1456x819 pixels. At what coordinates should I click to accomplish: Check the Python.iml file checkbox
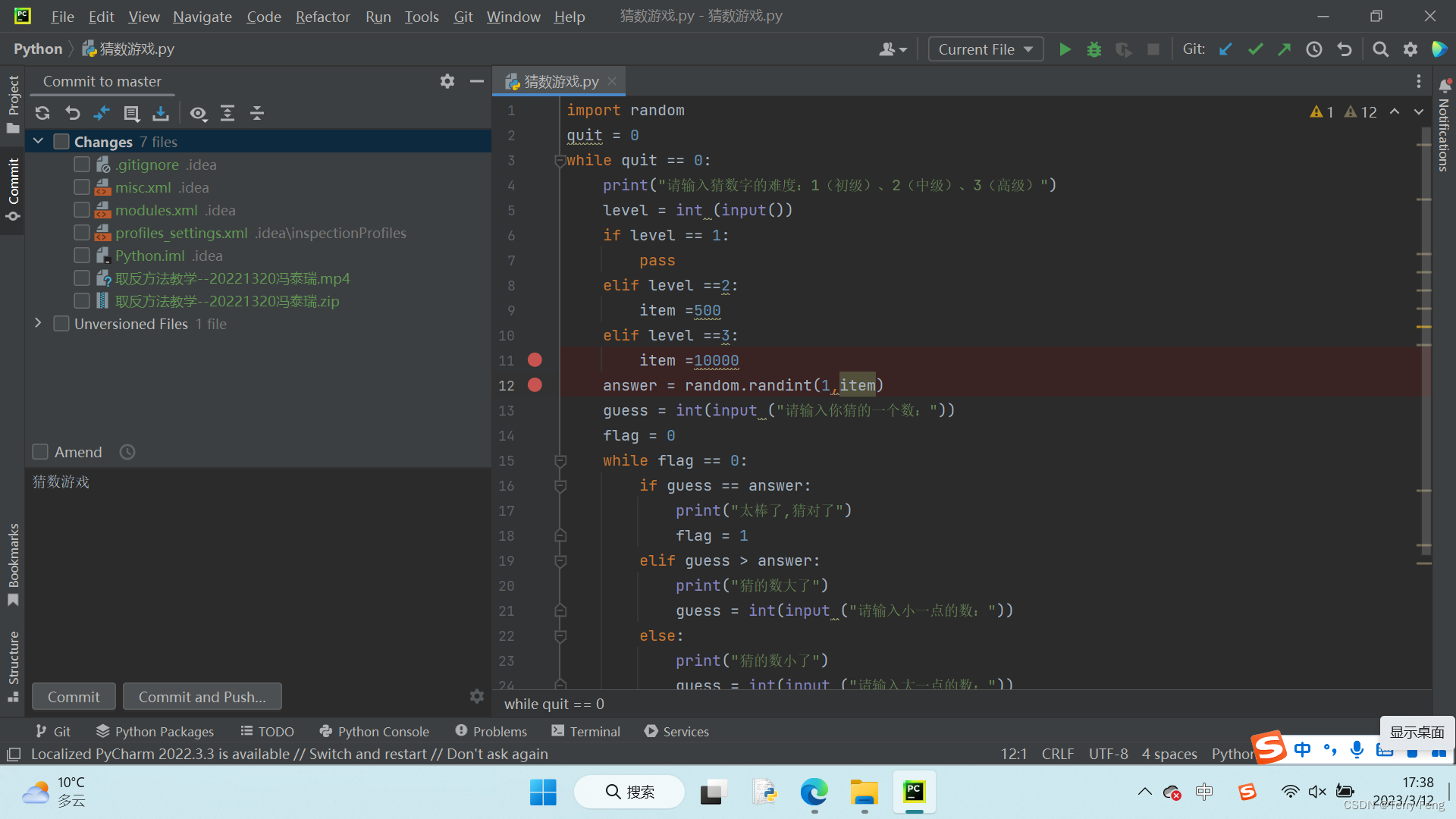82,256
